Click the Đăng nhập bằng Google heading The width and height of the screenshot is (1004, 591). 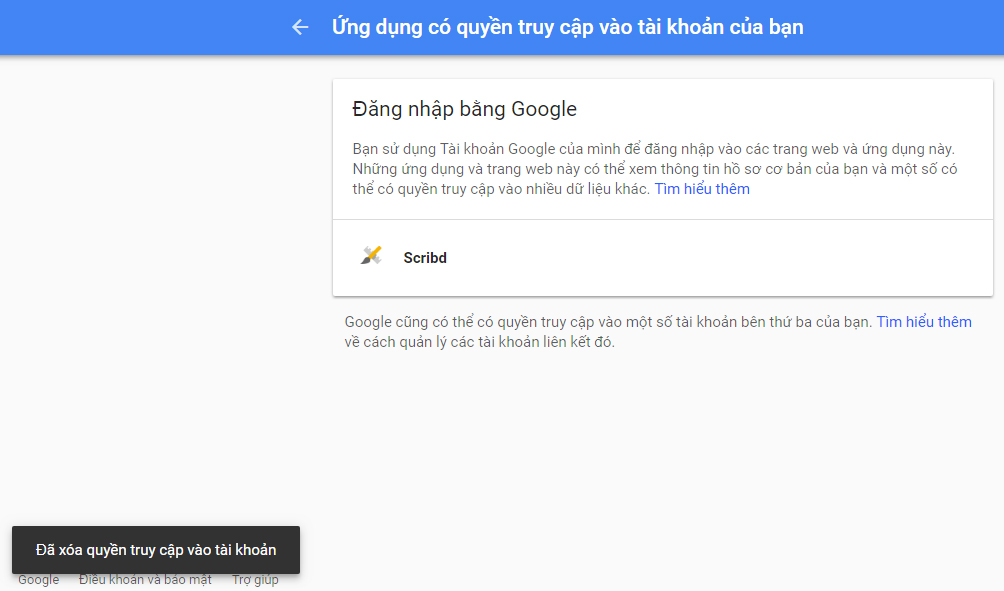464,109
